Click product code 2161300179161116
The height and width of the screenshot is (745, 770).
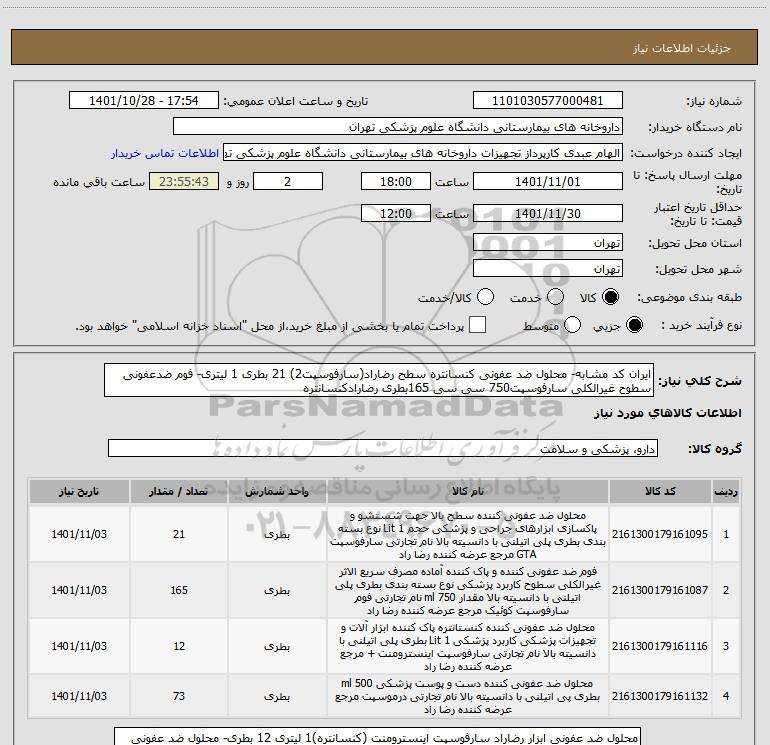point(660,646)
